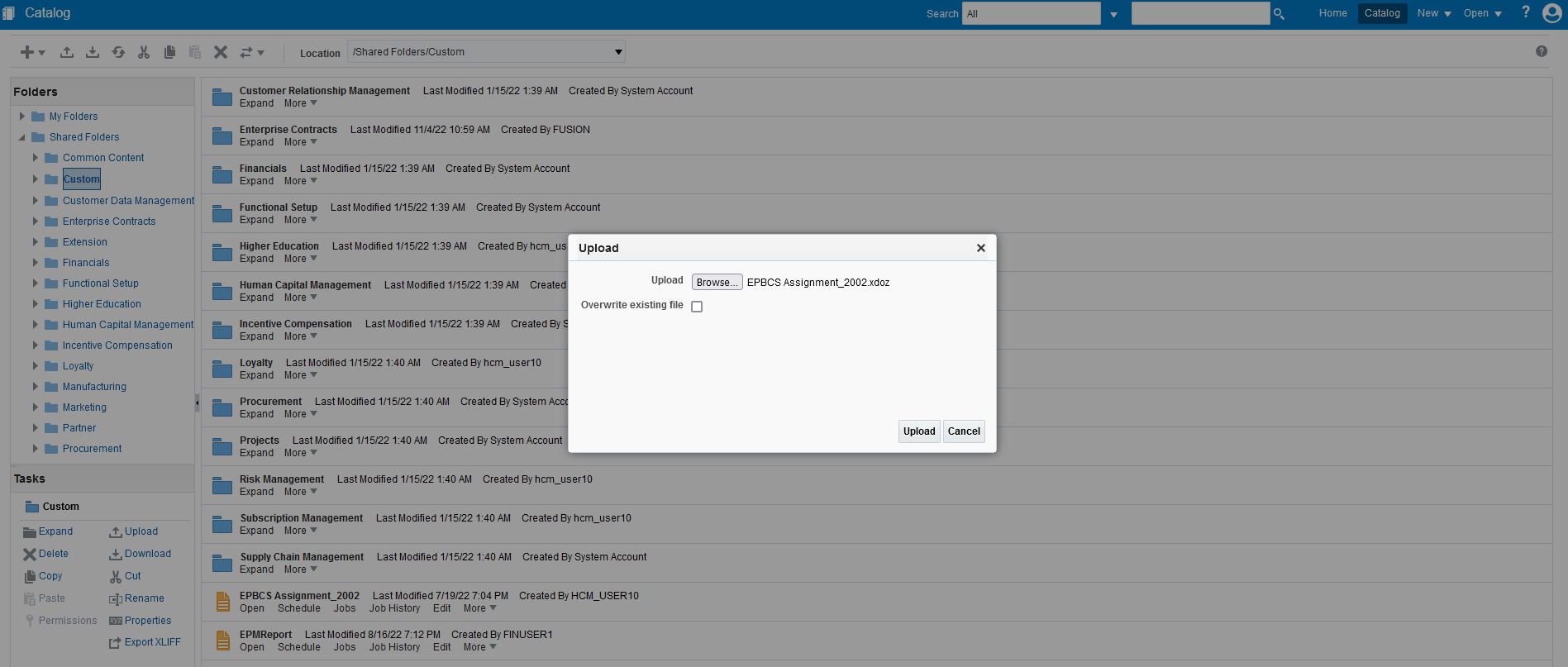Image resolution: width=1568 pixels, height=667 pixels.
Task: Select Higher Education in Folders tree
Action: coord(102,304)
